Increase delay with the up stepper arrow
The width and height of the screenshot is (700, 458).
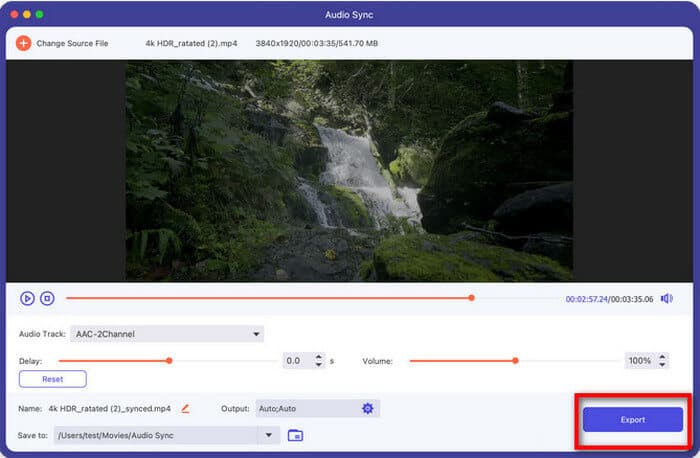click(319, 356)
